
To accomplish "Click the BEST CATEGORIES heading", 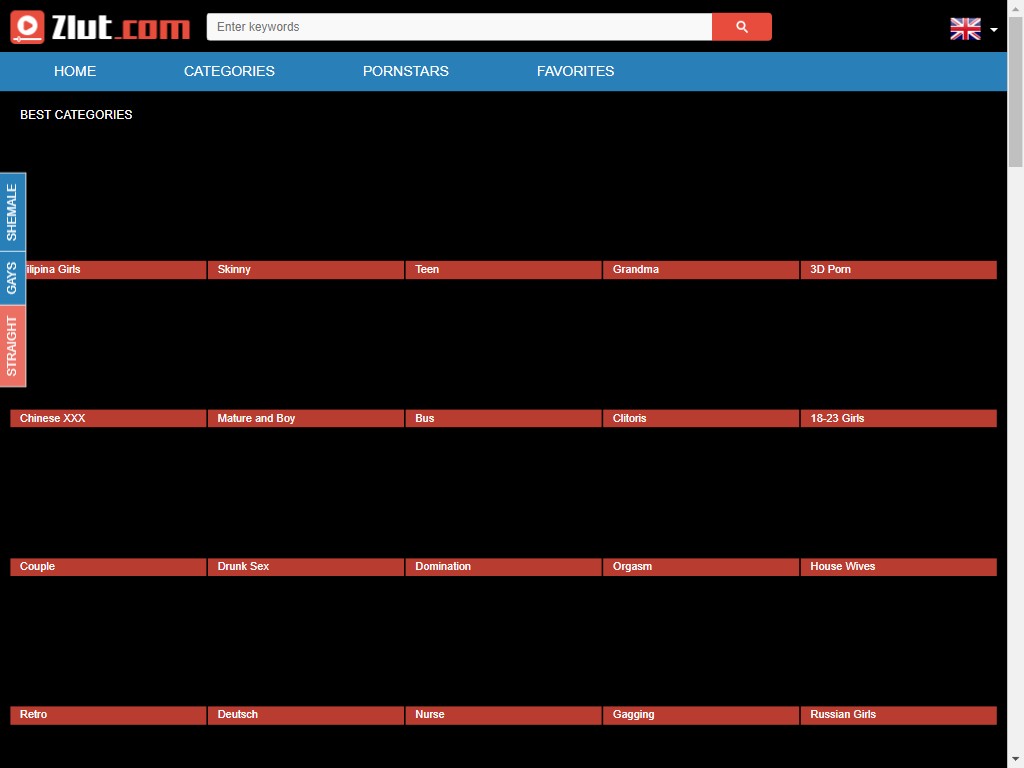I will [76, 115].
